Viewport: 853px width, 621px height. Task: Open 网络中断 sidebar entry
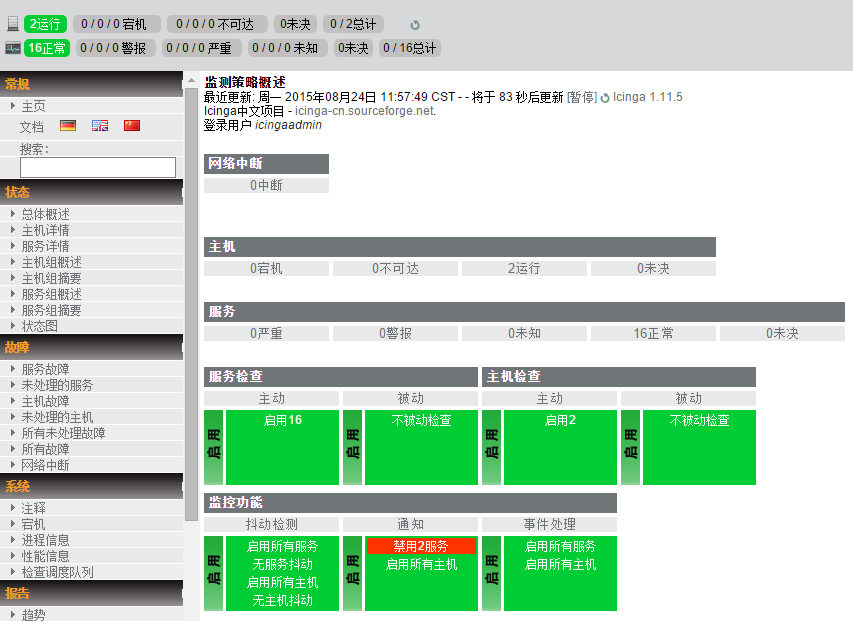(46, 465)
